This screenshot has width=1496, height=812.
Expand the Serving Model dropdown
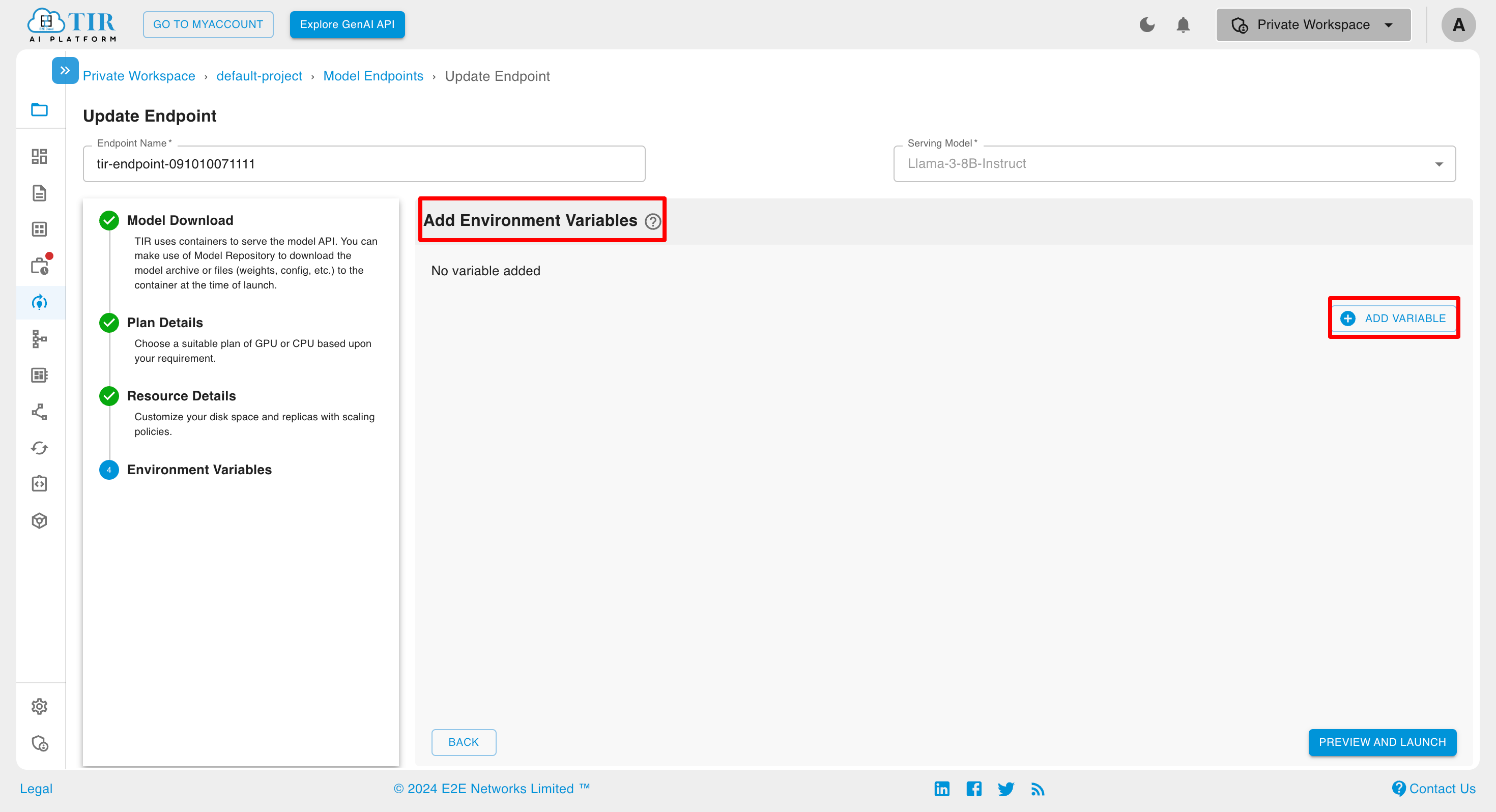1174,164
